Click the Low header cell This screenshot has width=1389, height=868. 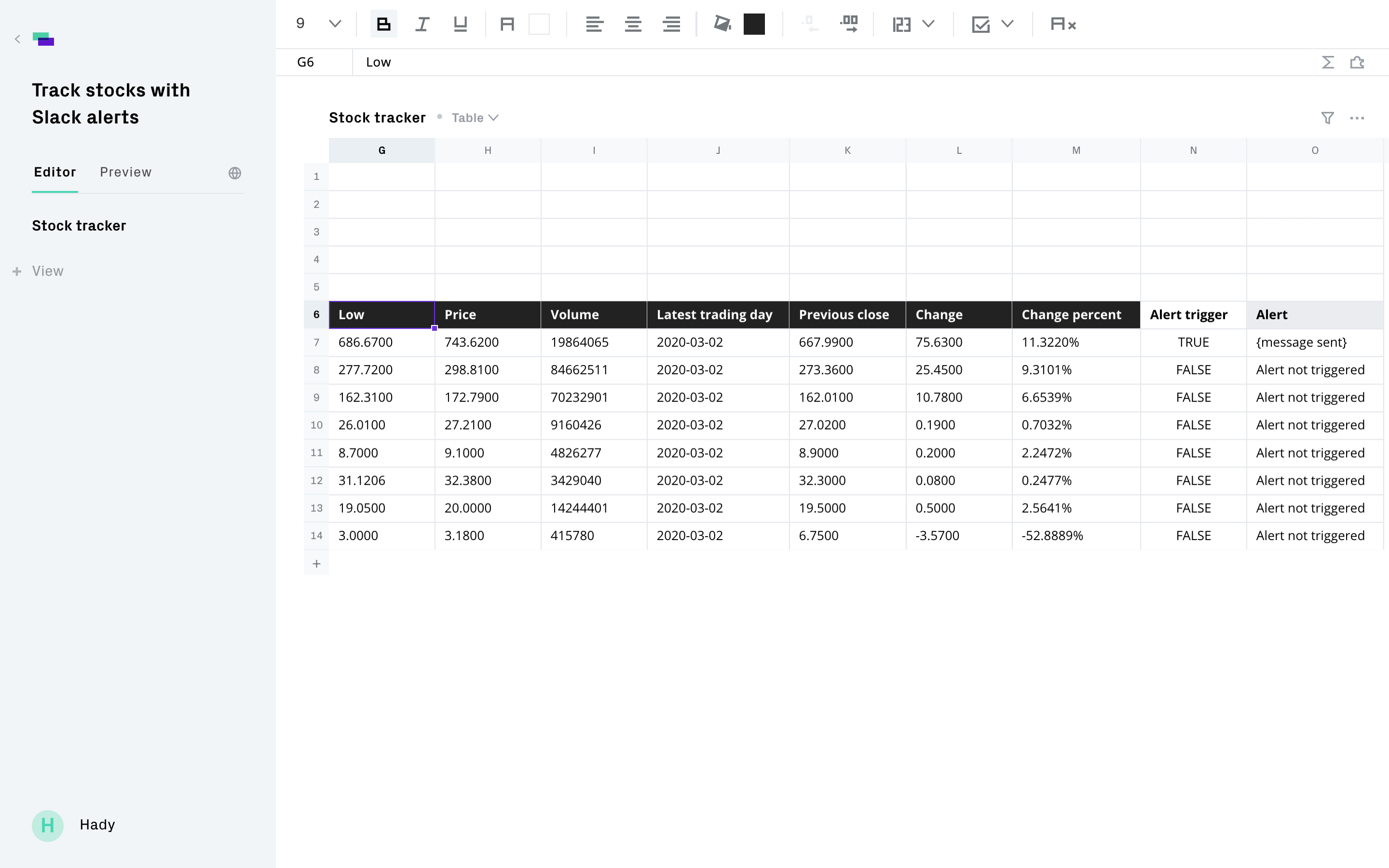pos(381,314)
